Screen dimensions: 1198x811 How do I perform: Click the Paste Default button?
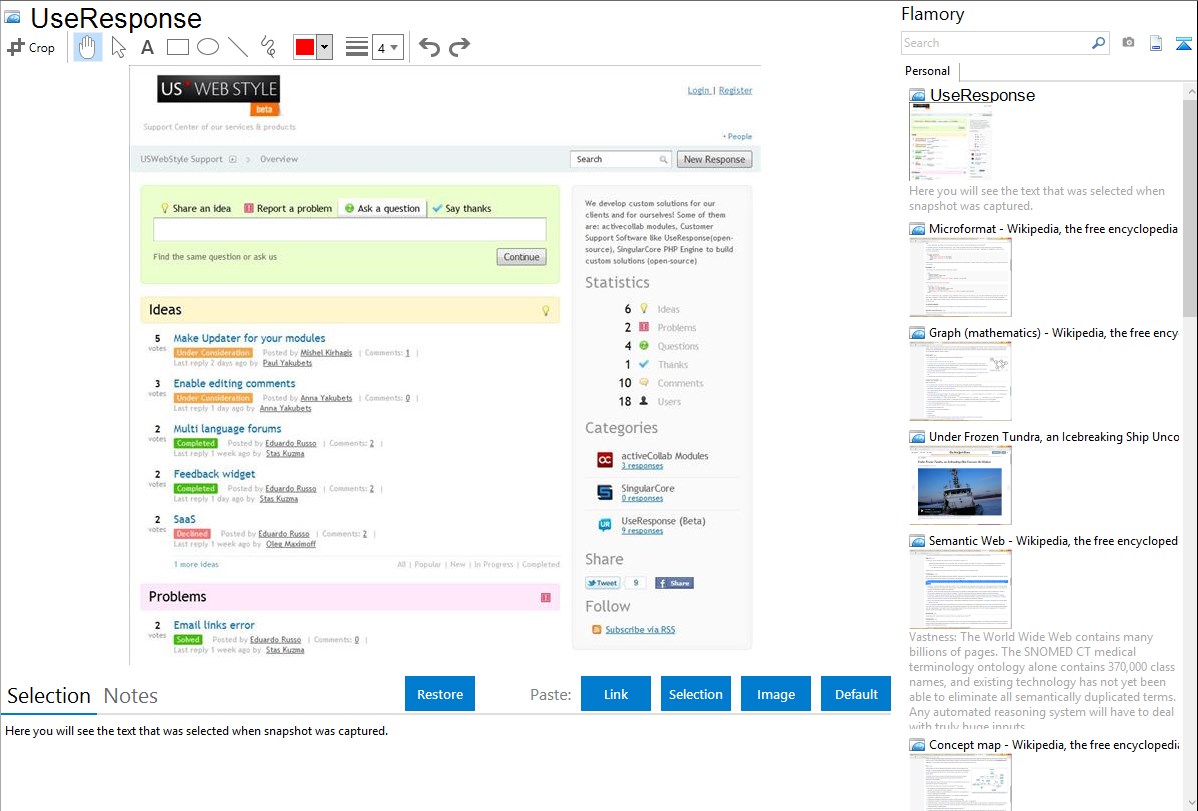(x=856, y=694)
